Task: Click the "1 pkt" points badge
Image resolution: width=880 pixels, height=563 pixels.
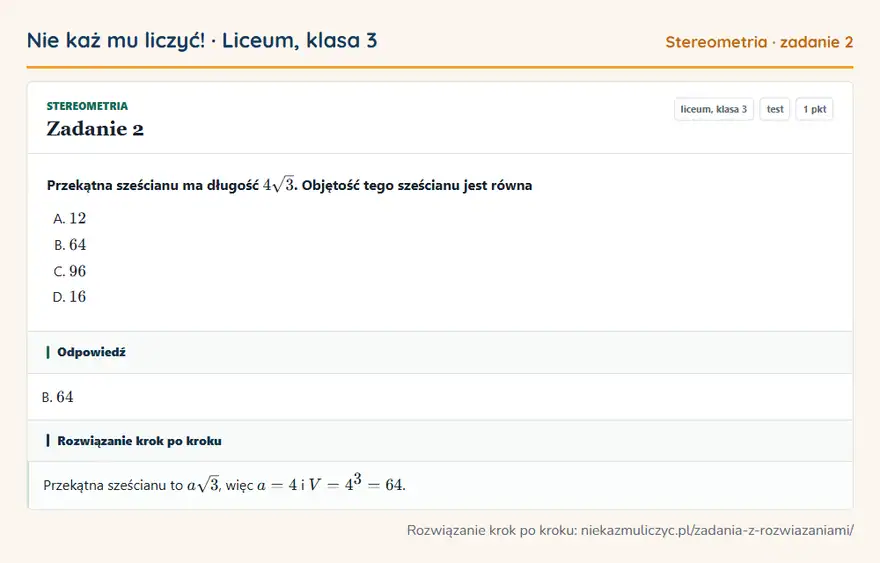Action: (x=814, y=109)
